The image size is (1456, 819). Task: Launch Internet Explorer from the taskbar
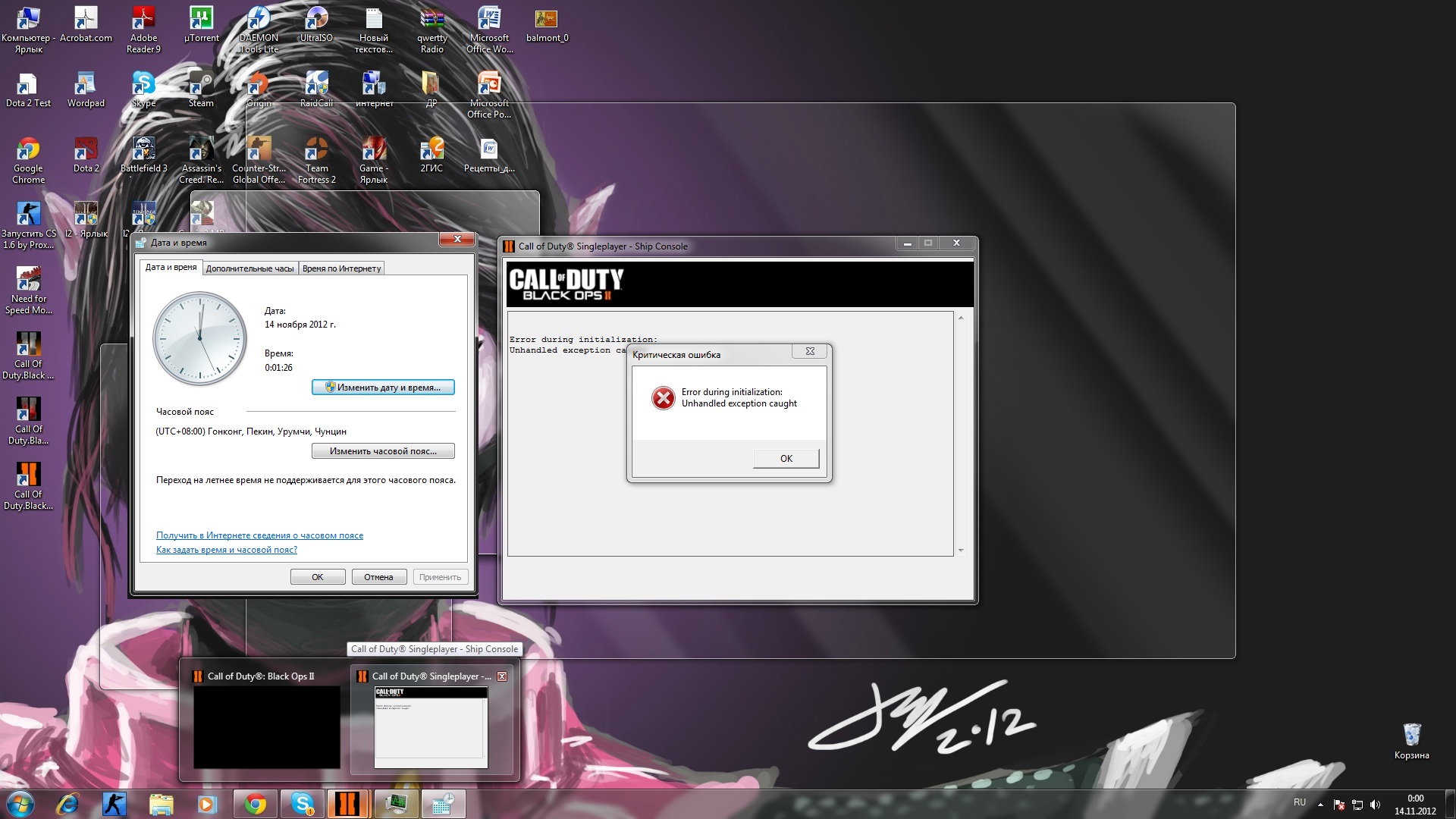tap(67, 804)
